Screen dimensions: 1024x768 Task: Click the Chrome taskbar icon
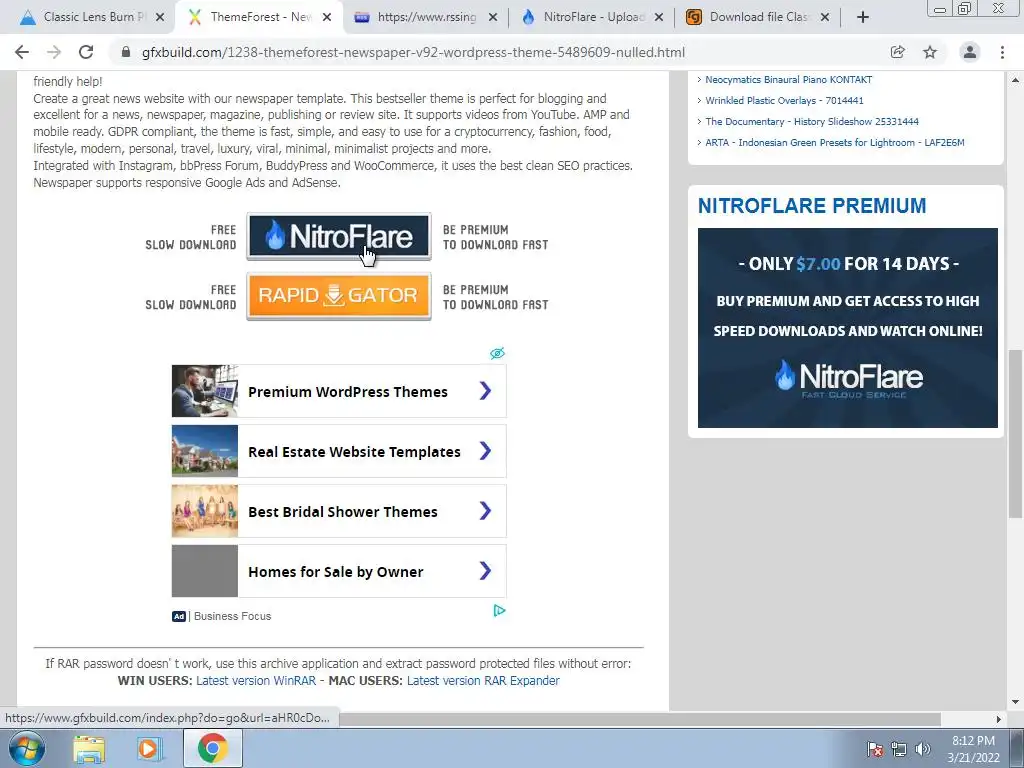click(x=212, y=748)
